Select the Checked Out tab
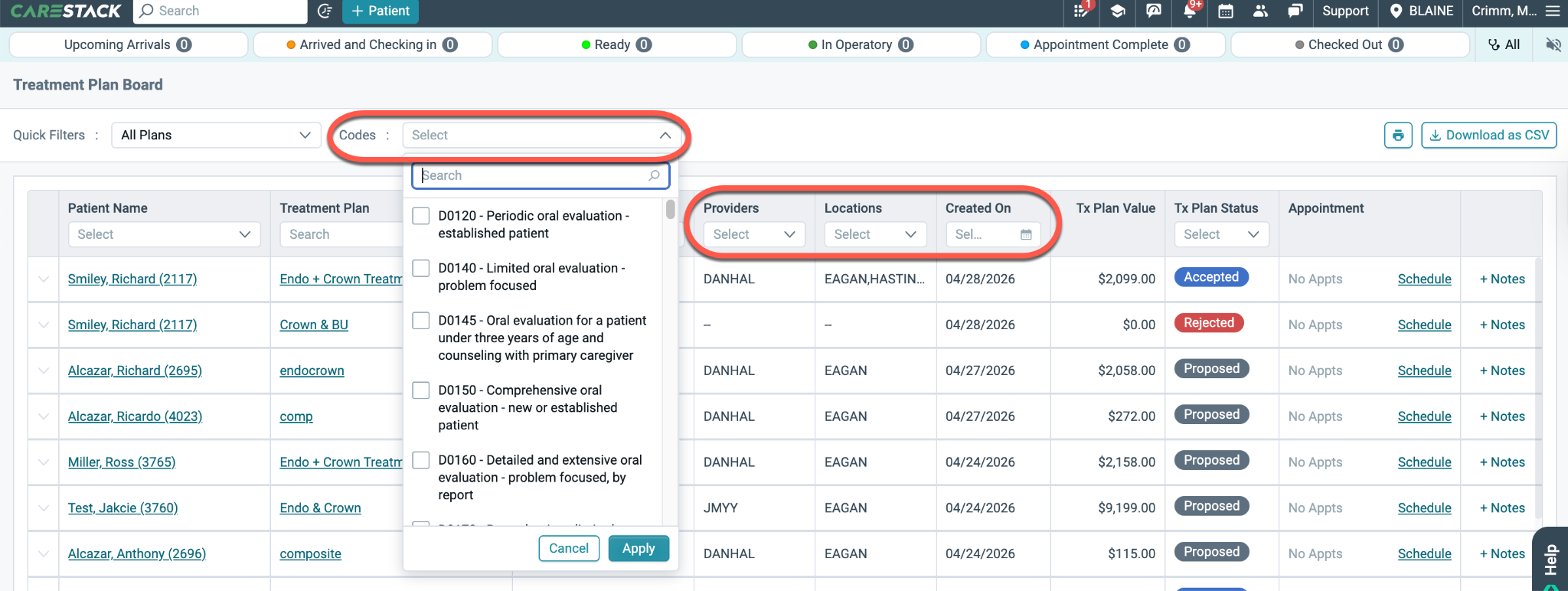Image resolution: width=1568 pixels, height=591 pixels. (x=1350, y=44)
